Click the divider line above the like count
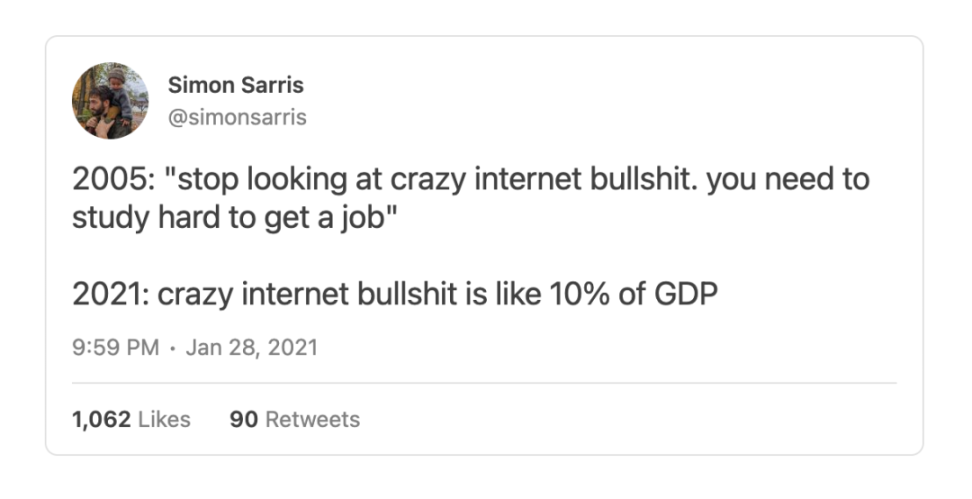This screenshot has width=972, height=499. [484, 383]
